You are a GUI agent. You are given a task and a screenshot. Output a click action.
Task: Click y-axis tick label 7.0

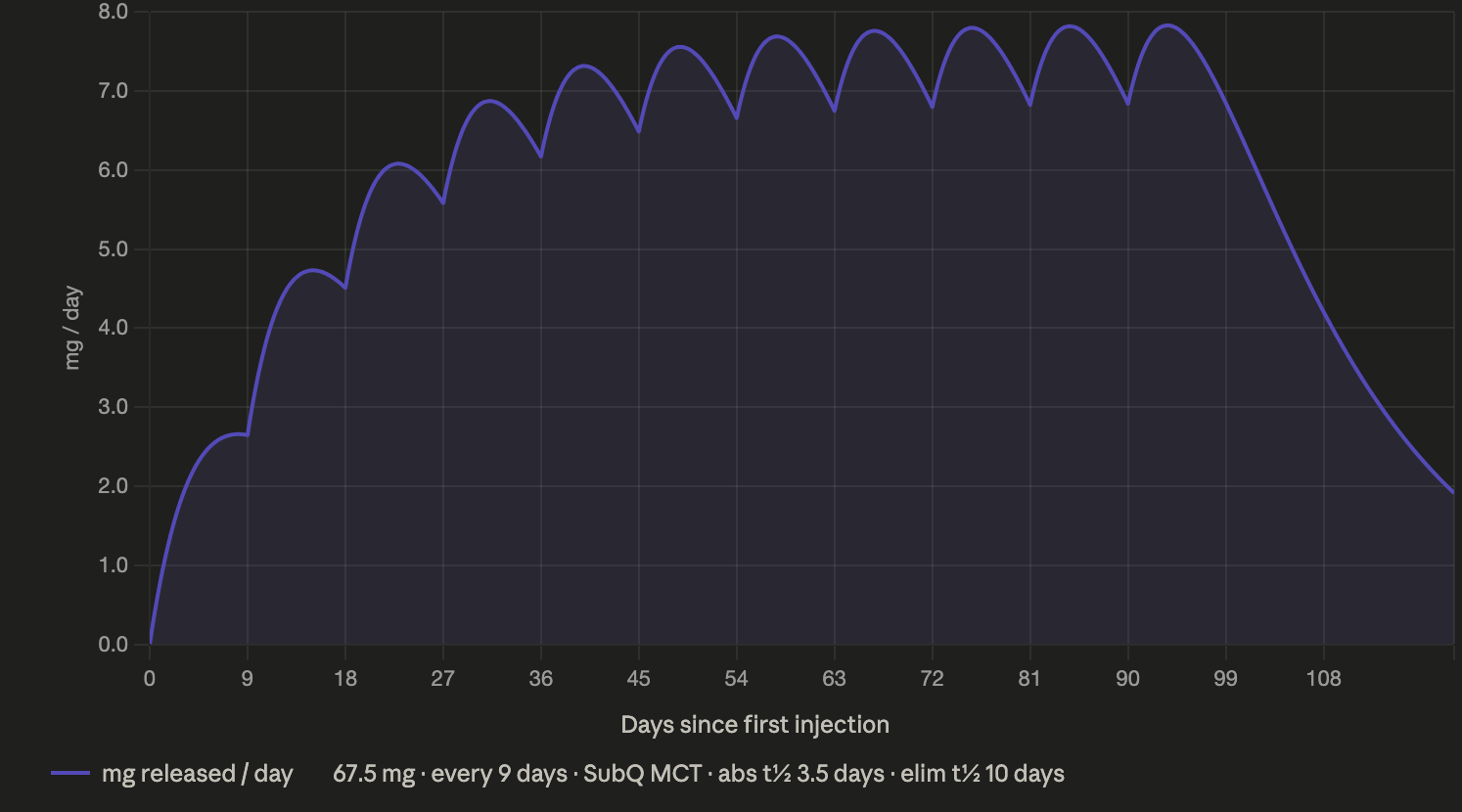click(114, 91)
